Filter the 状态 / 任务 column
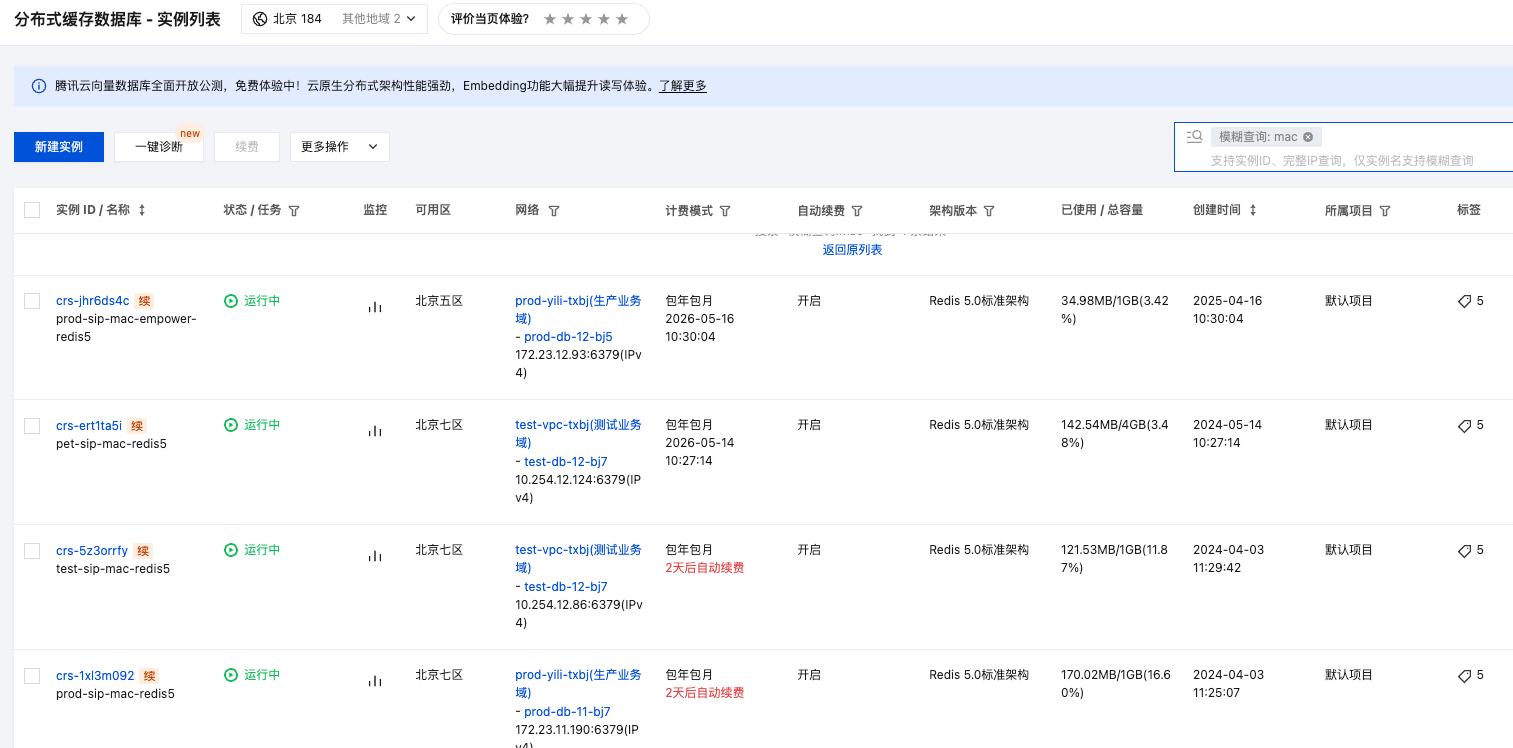 tap(294, 211)
